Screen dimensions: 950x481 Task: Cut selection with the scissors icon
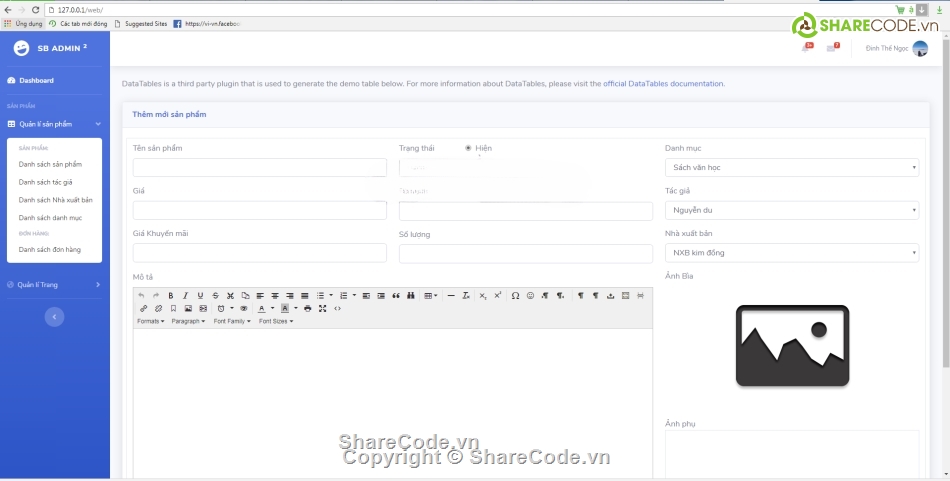(230, 296)
